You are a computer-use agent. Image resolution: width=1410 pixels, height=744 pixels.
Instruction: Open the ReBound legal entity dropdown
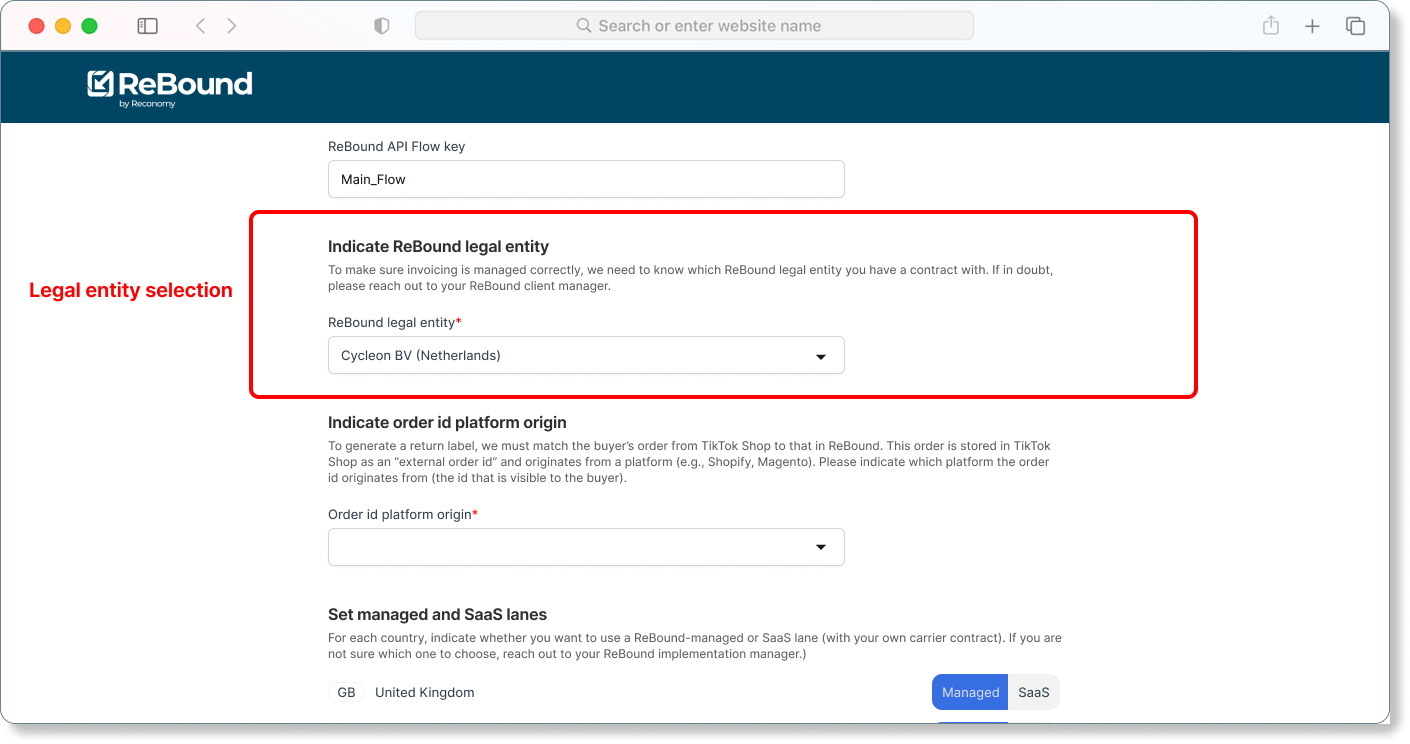[586, 355]
